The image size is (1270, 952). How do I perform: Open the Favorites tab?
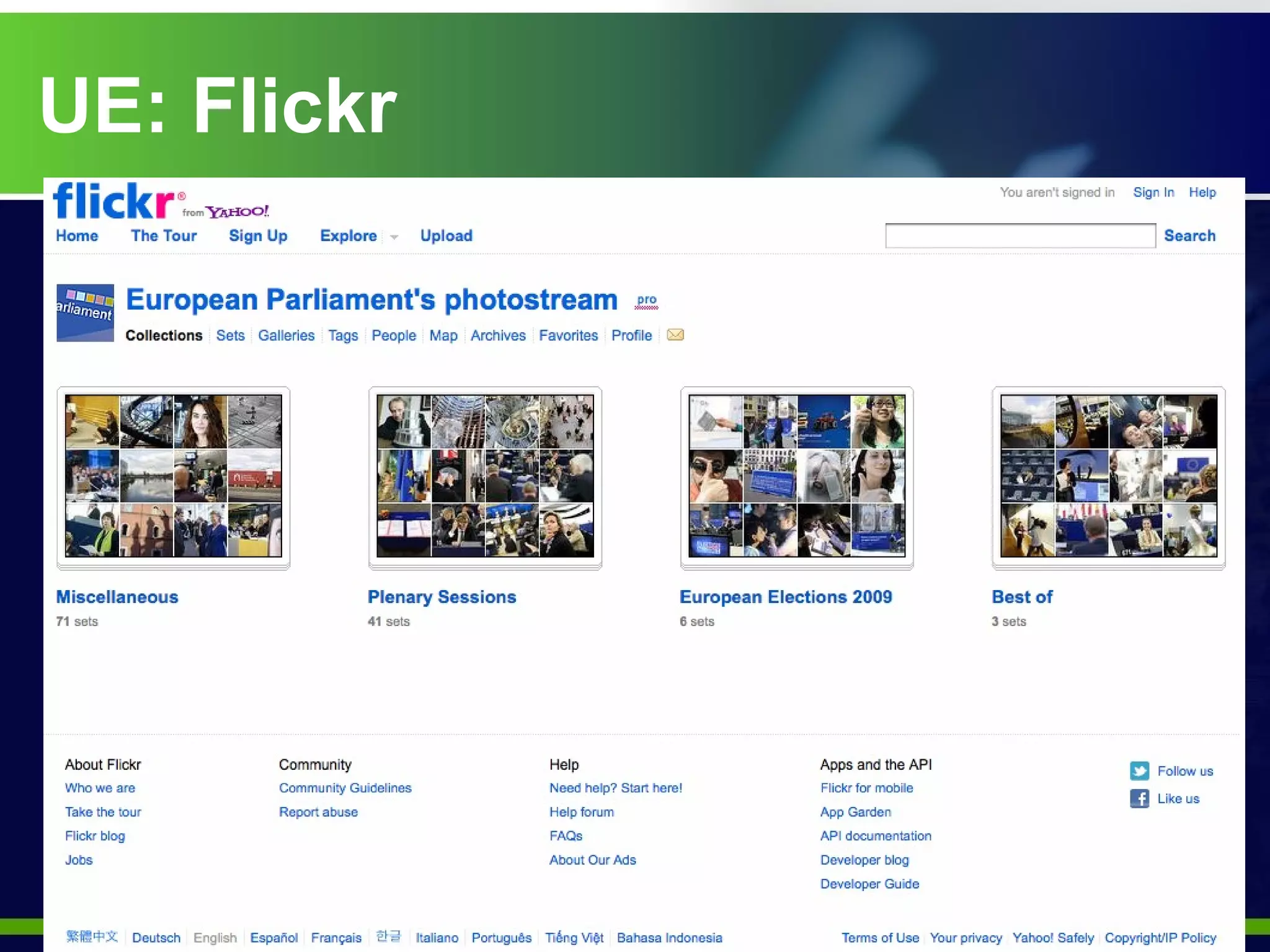tap(569, 335)
